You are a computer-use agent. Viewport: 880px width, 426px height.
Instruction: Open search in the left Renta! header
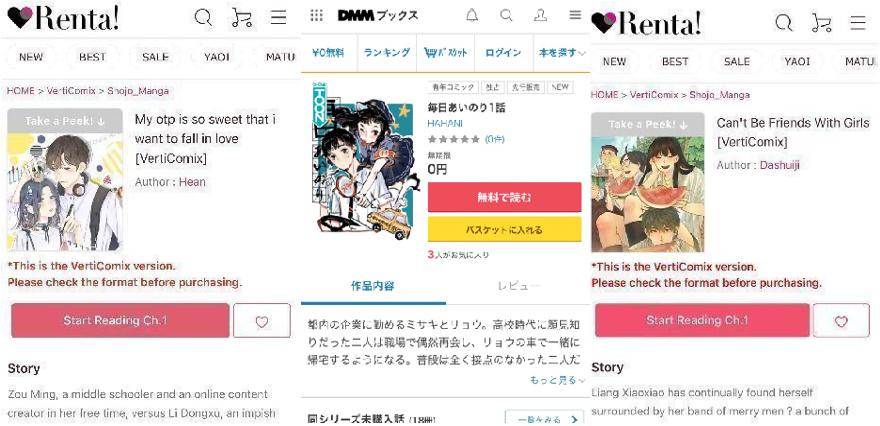pos(203,18)
